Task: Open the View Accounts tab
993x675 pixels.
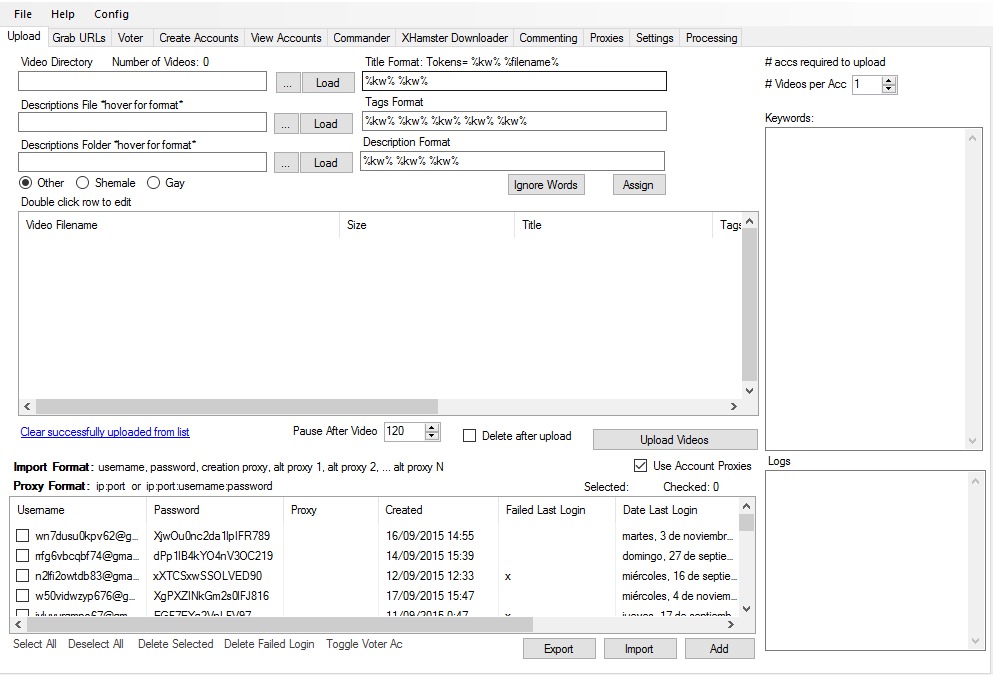Action: pos(286,38)
